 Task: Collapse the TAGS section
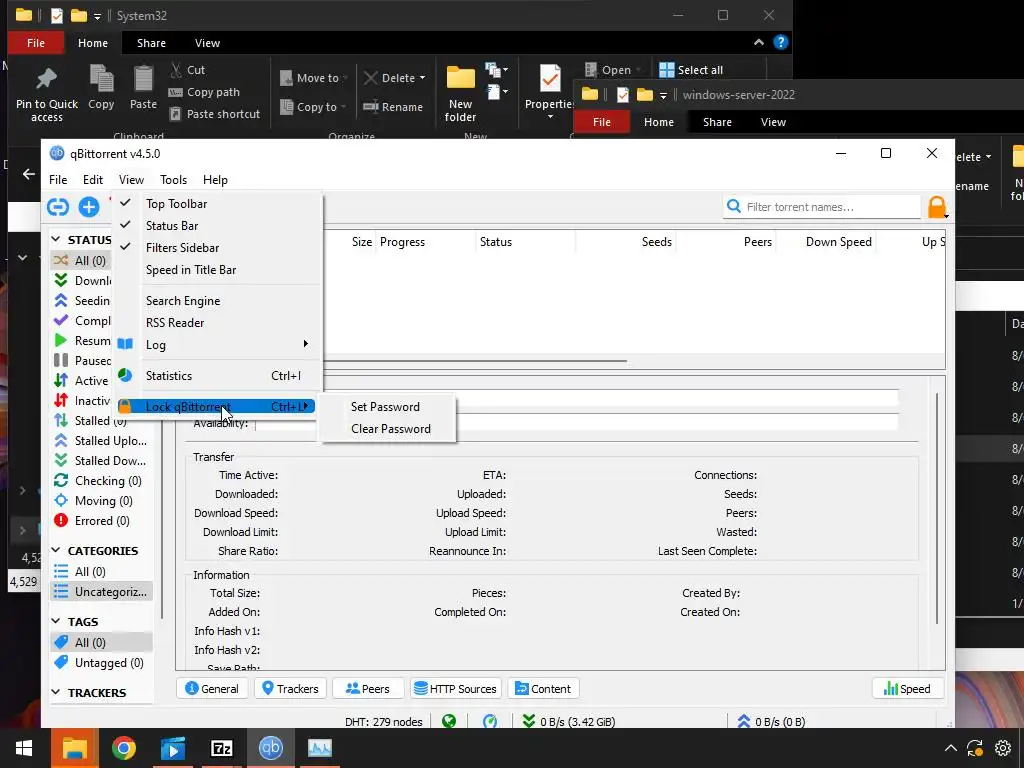pos(56,622)
